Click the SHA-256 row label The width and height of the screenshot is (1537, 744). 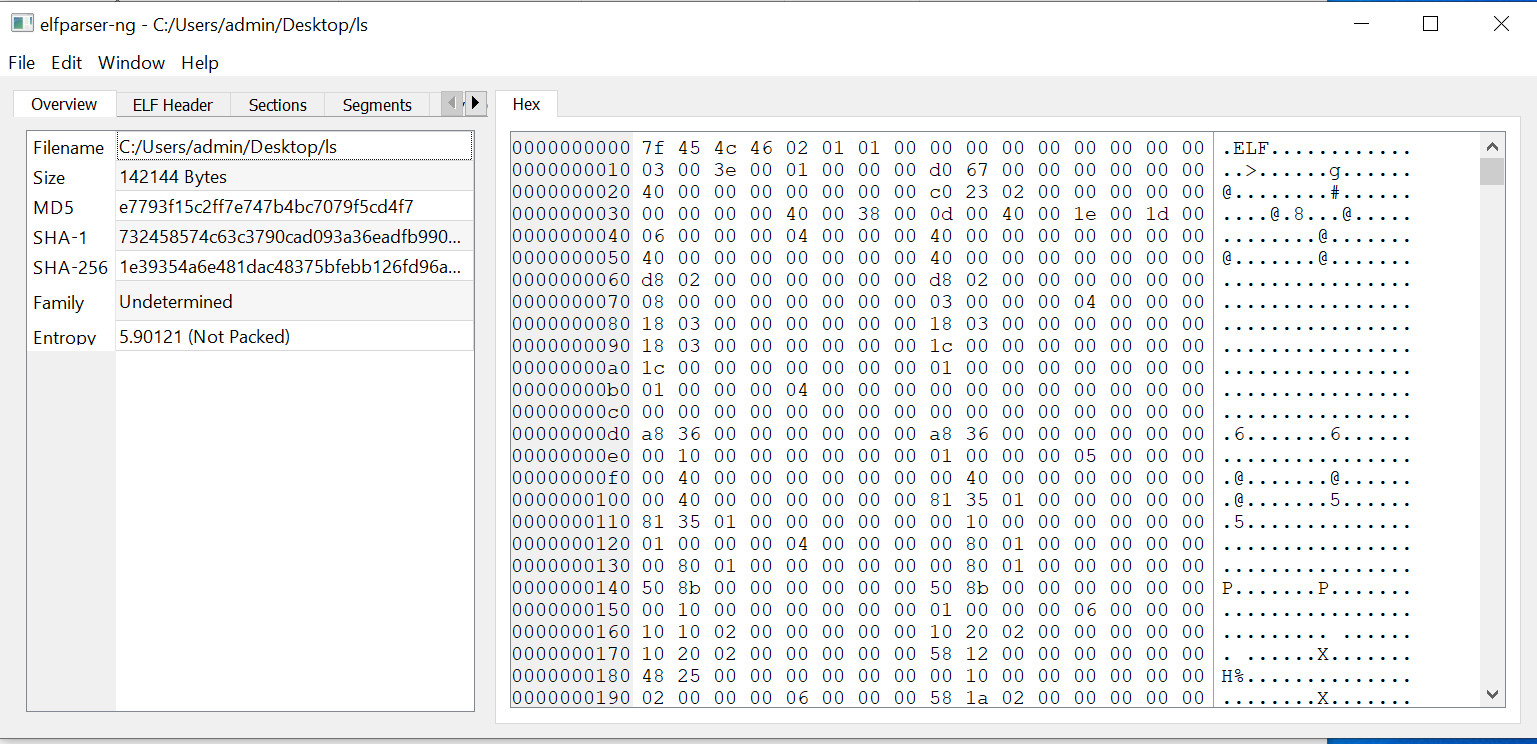click(x=70, y=268)
